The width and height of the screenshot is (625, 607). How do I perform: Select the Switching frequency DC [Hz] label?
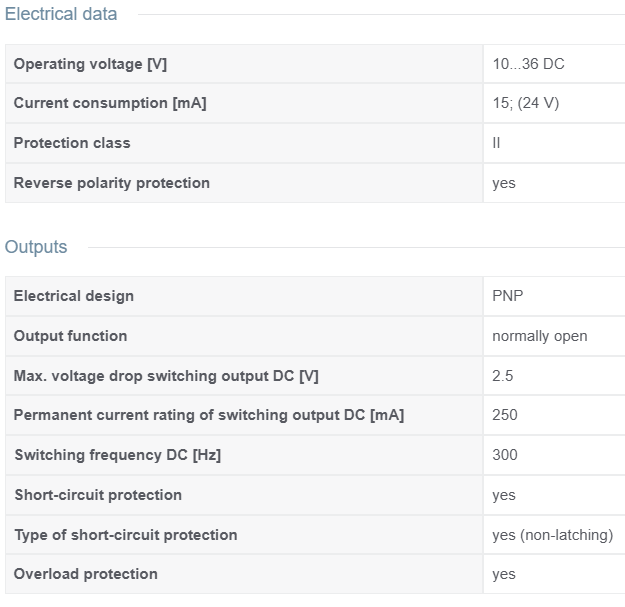coord(118,455)
